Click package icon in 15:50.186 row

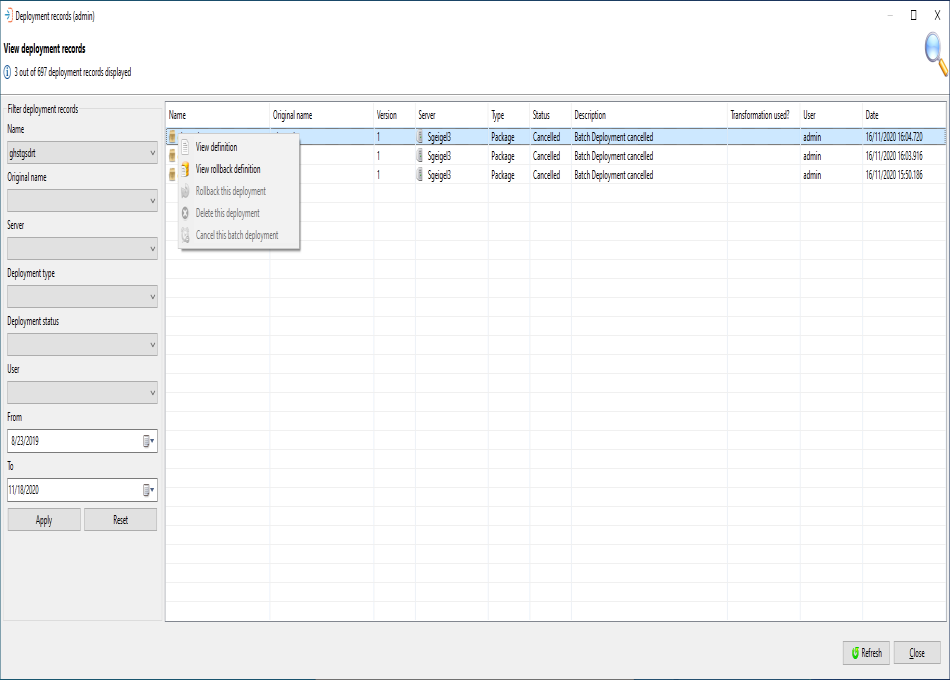(172, 175)
